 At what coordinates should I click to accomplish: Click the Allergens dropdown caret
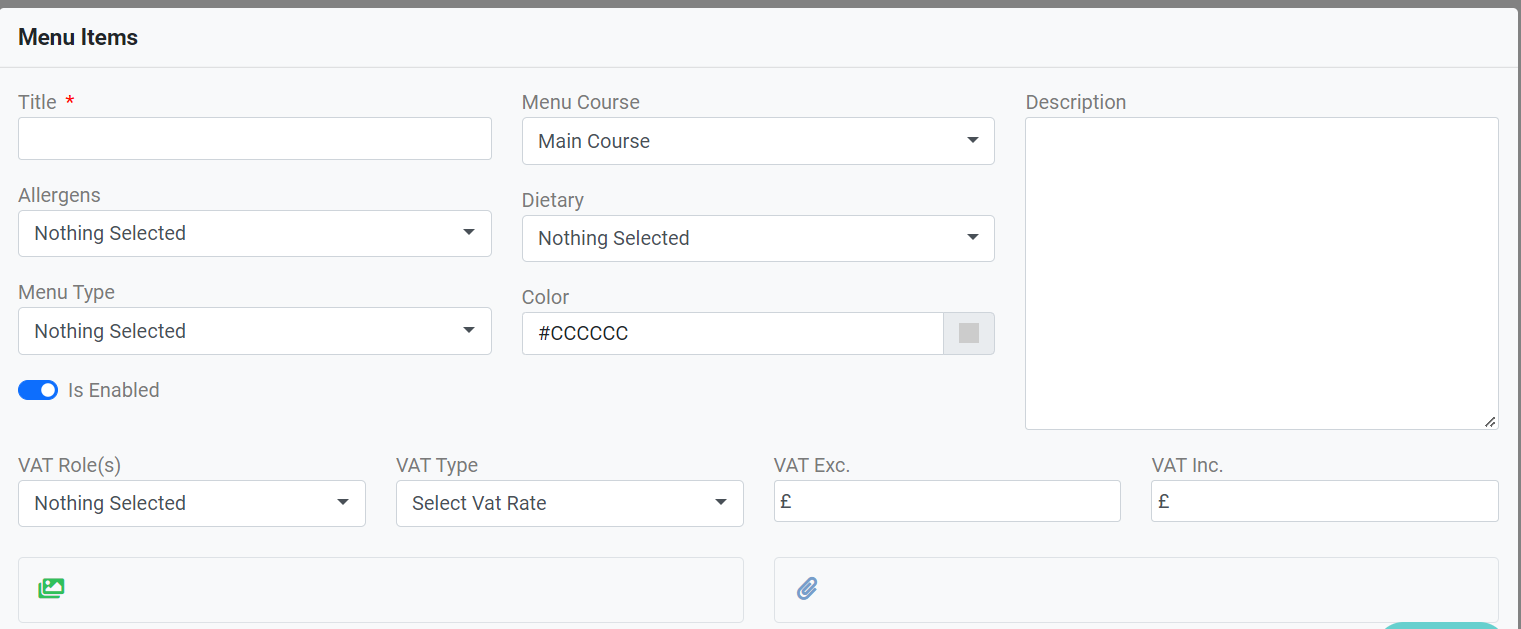(x=469, y=232)
